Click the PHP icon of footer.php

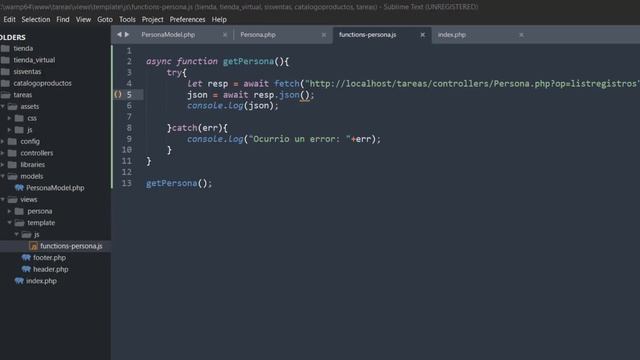[x=26, y=258]
